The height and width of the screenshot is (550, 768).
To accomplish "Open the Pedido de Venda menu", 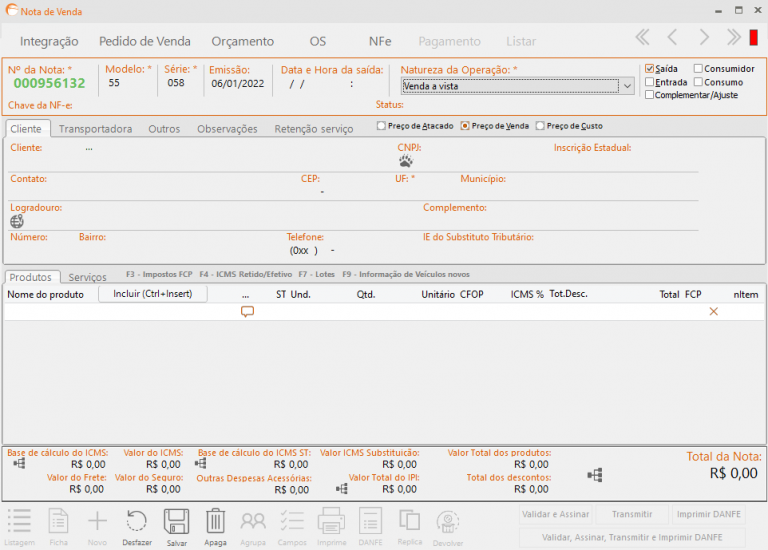I will pyautogui.click(x=145, y=41).
